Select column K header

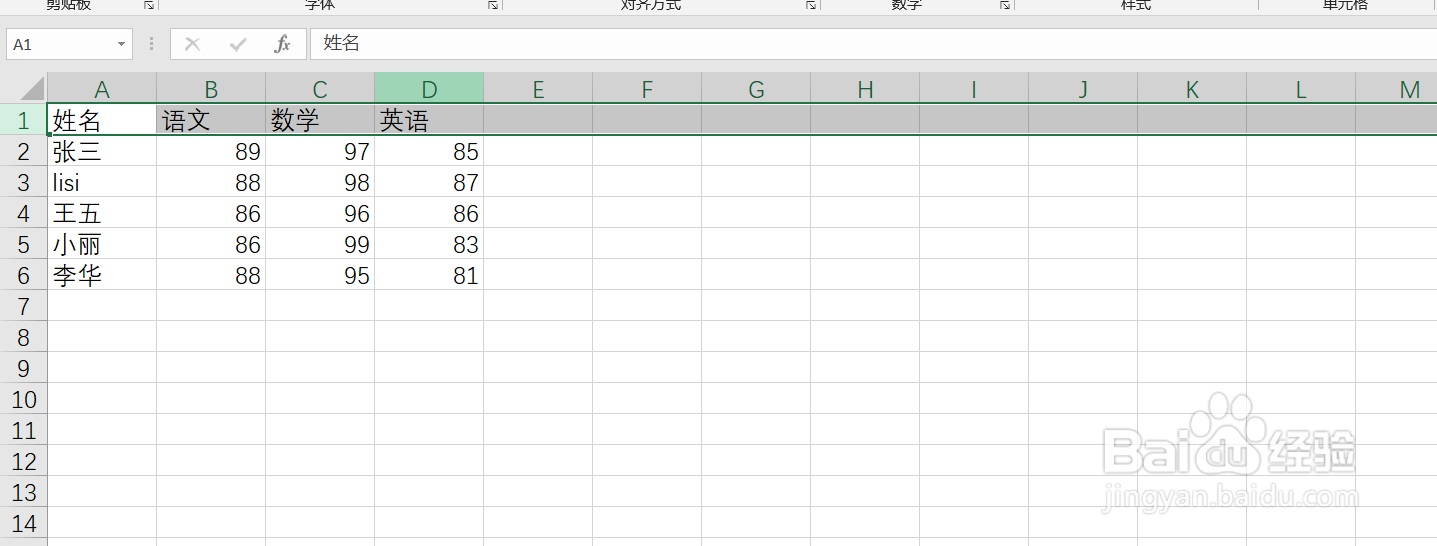[1192, 89]
